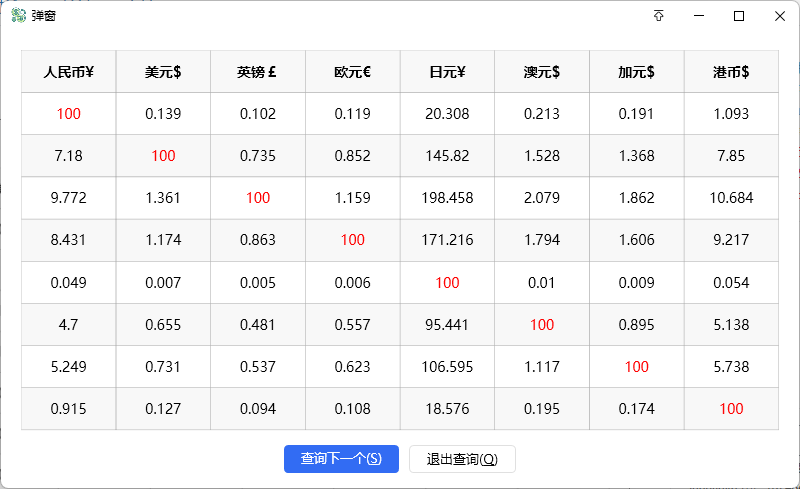Click the cell showing 1.361

pos(163,198)
